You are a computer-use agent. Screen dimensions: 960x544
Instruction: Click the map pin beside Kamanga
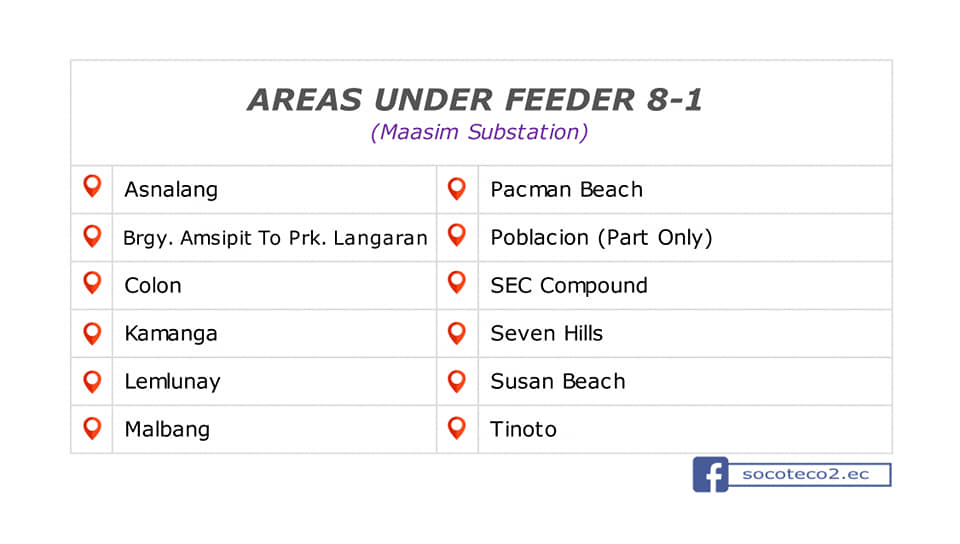pos(92,333)
